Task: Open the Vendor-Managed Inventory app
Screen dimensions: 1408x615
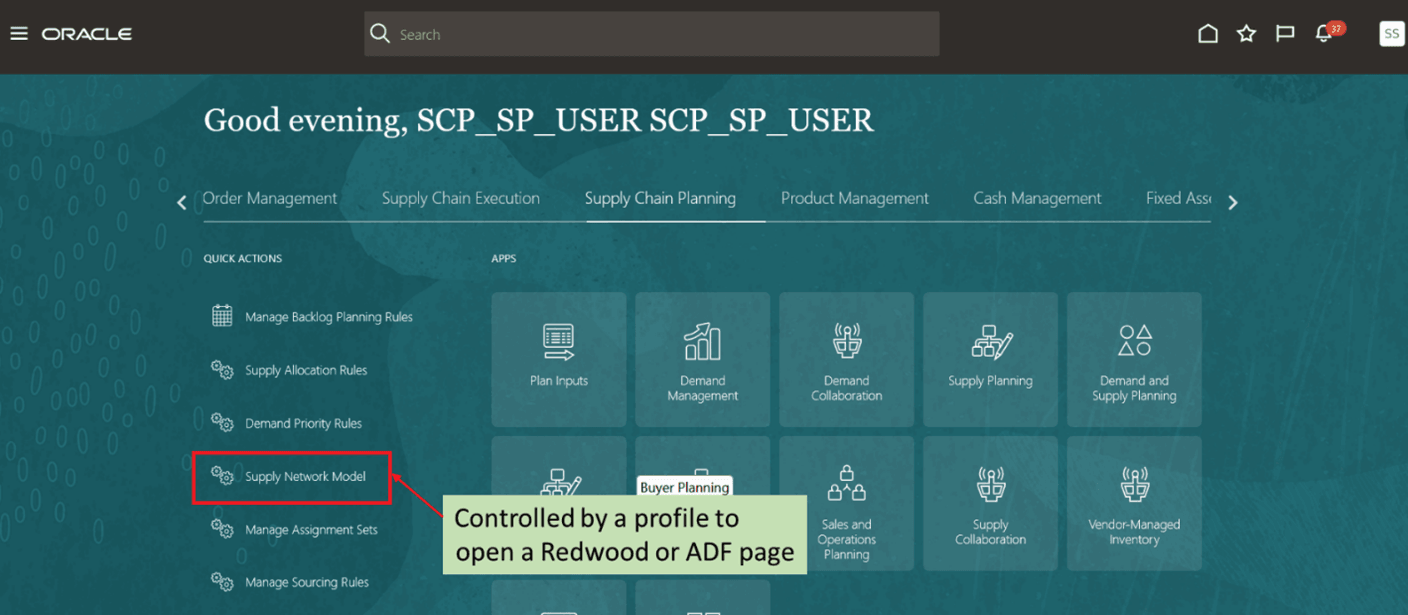Action: [1134, 503]
